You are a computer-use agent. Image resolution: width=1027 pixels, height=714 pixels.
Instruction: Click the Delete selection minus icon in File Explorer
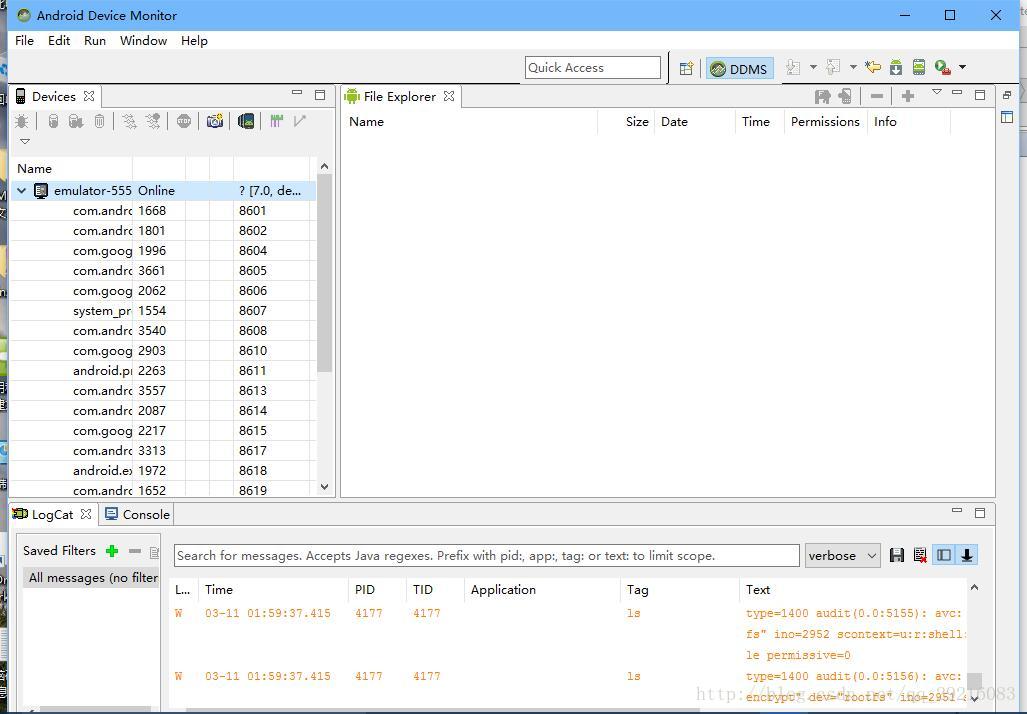[x=877, y=97]
